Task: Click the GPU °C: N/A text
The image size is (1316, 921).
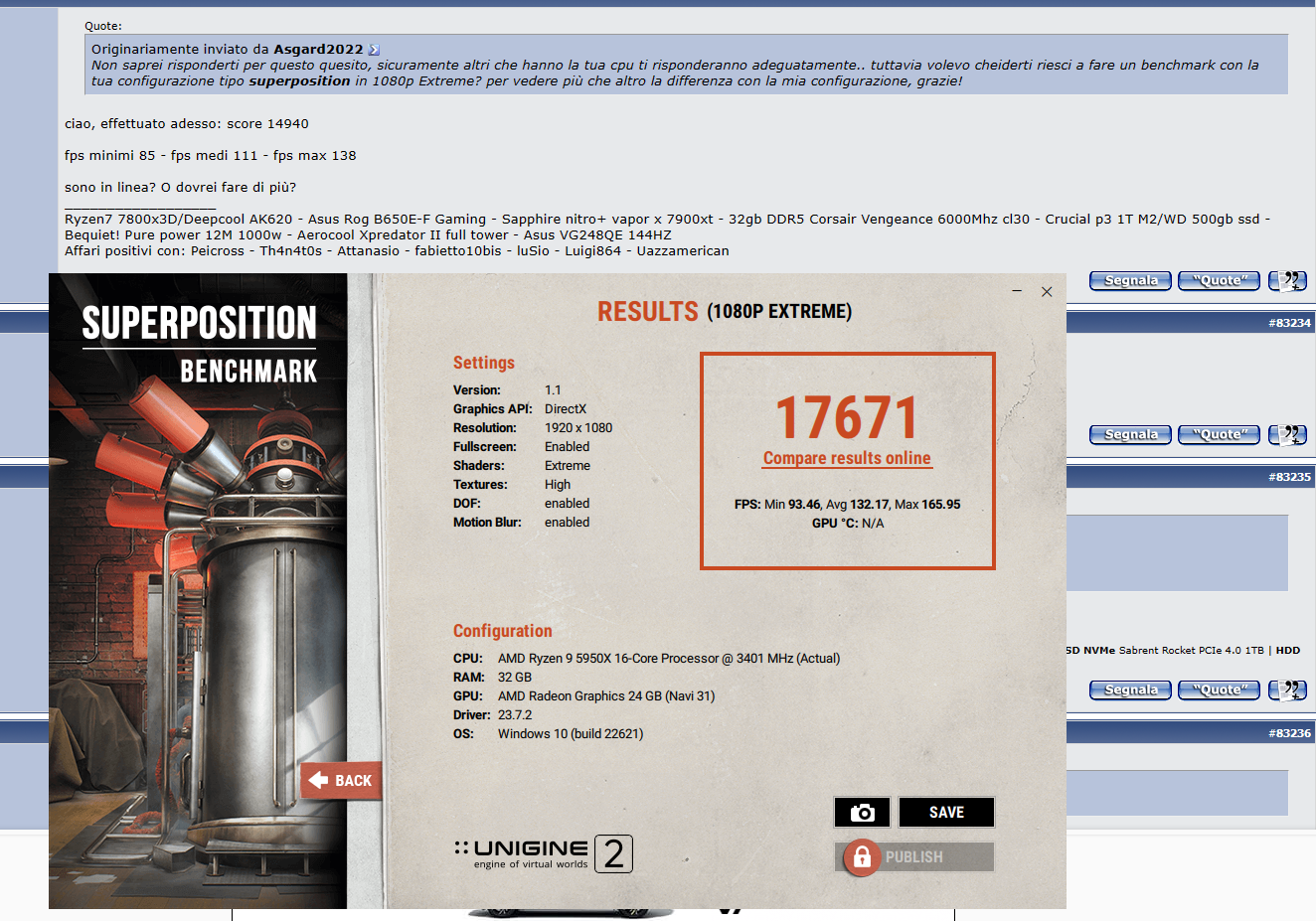Action: coord(847,524)
